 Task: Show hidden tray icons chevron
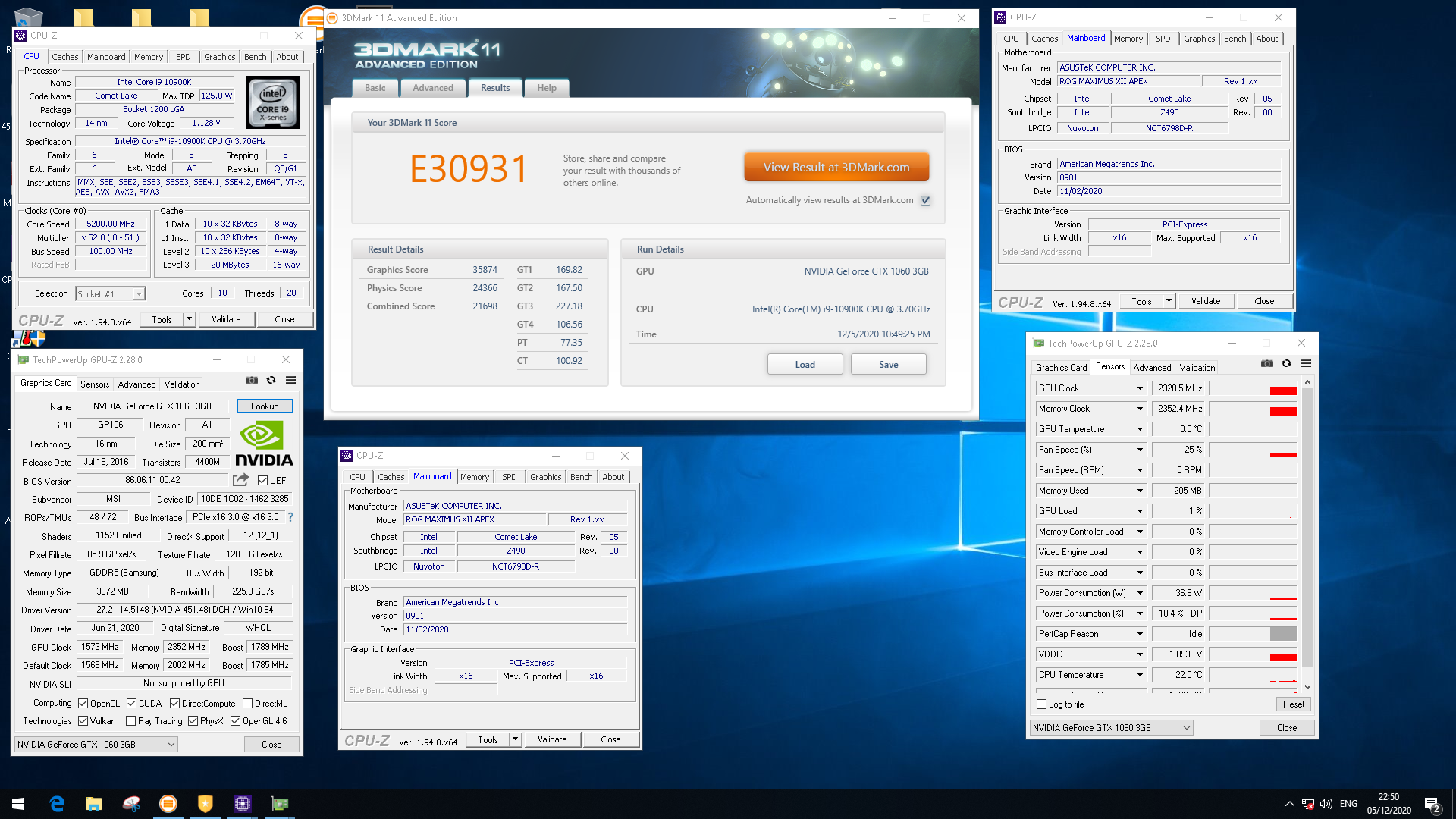(1289, 804)
